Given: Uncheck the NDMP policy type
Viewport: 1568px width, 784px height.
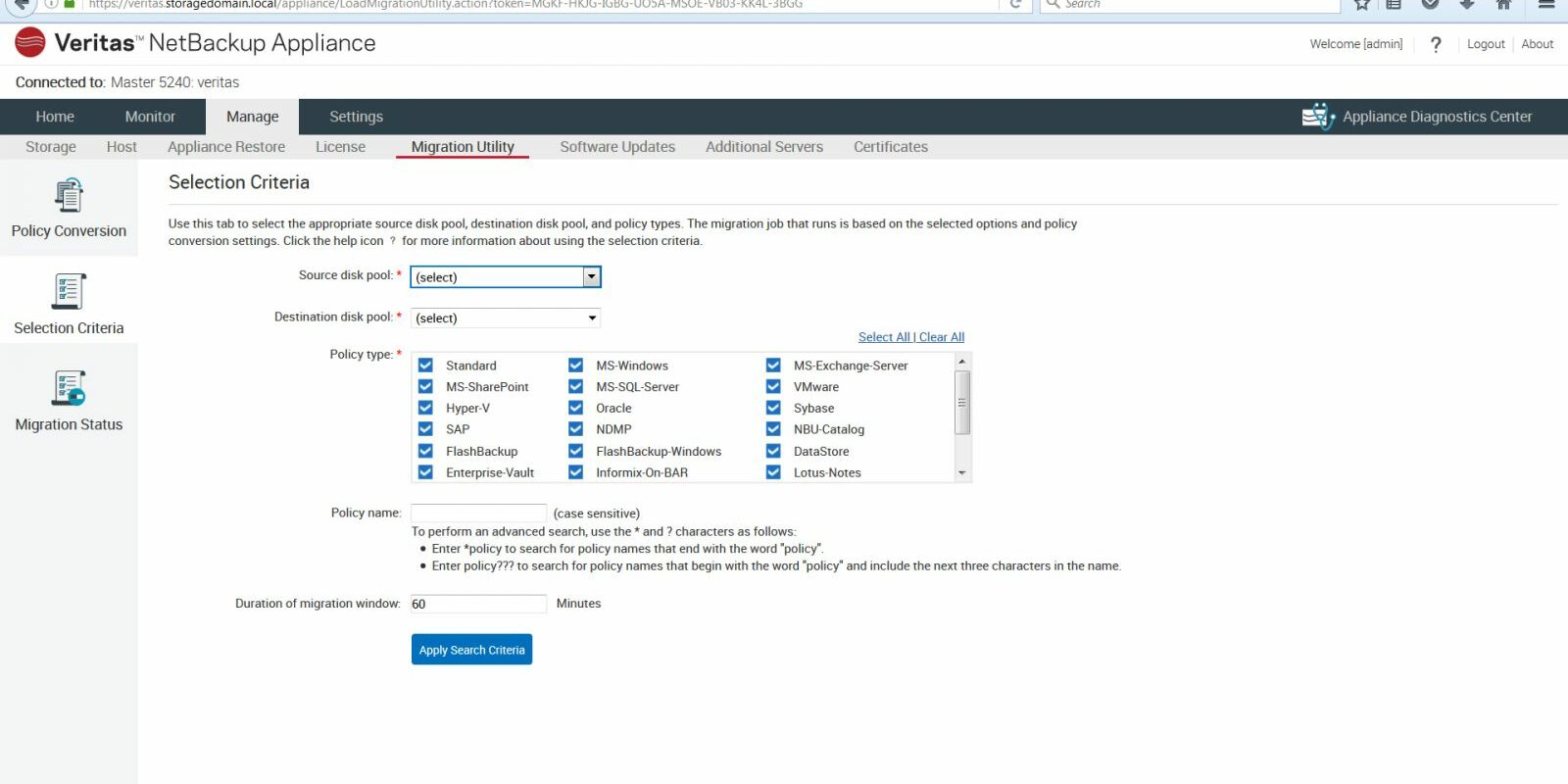Looking at the screenshot, I should (576, 428).
